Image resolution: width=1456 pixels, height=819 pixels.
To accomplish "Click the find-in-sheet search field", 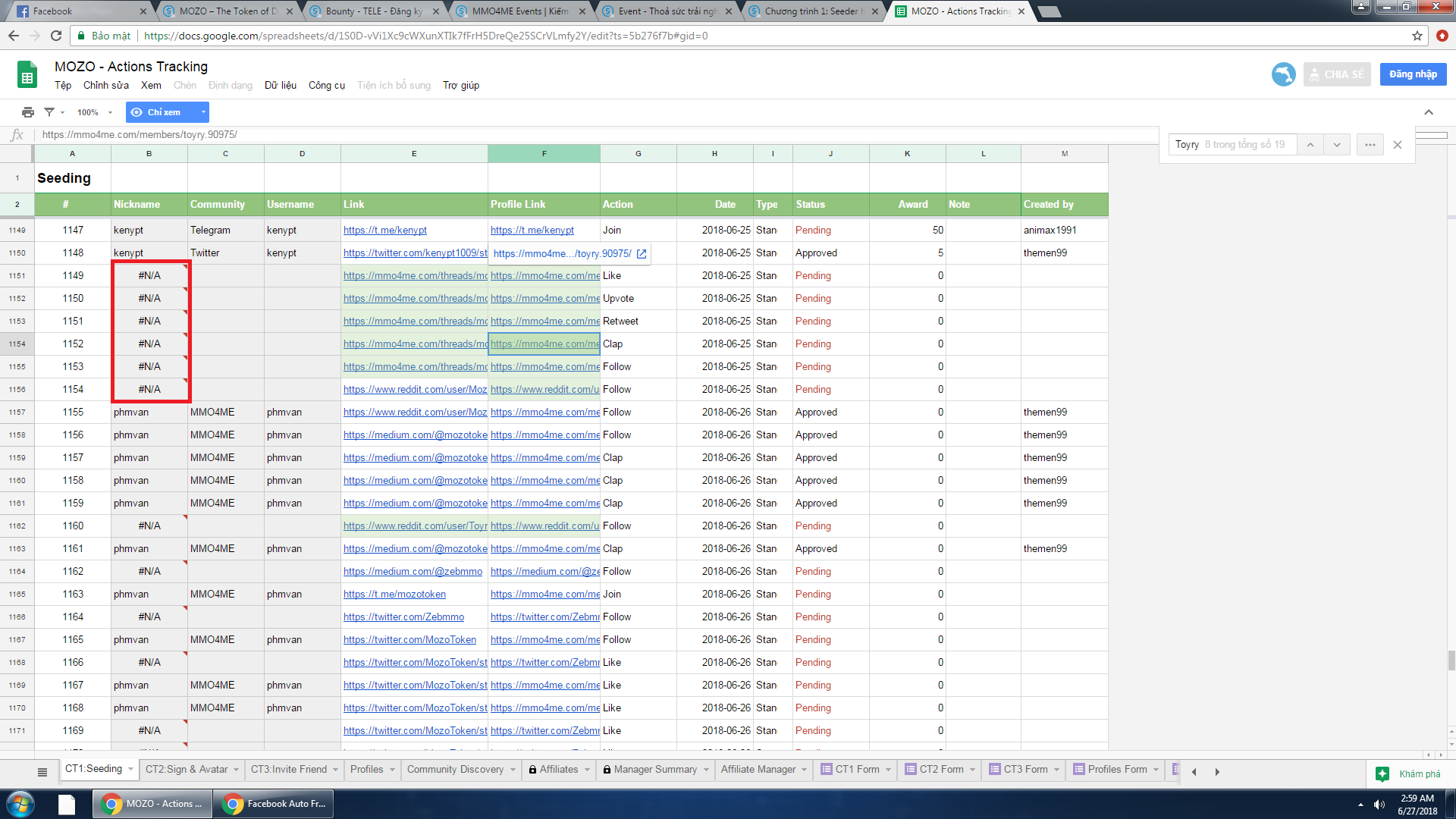I will point(1232,145).
